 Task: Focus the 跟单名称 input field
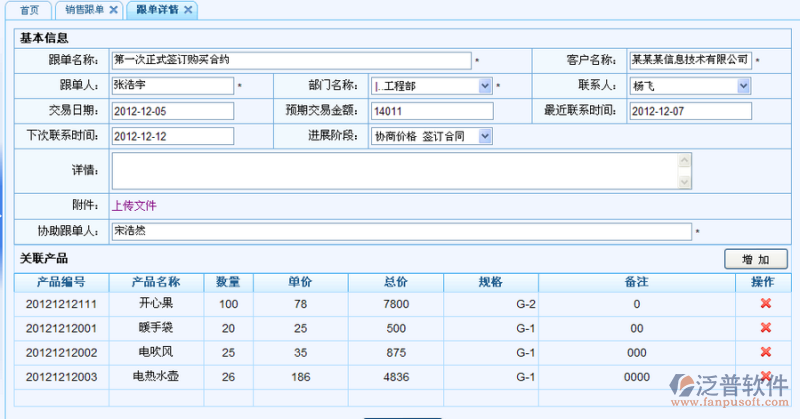pyautogui.click(x=291, y=60)
